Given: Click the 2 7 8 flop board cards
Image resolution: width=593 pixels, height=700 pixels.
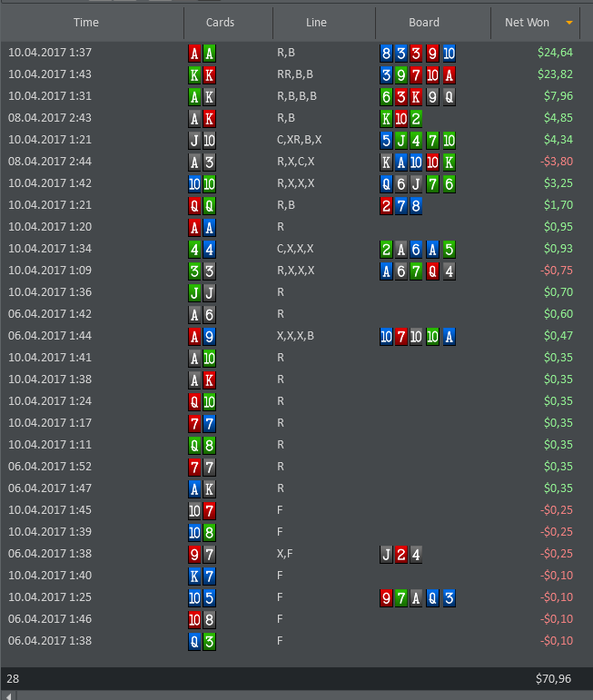Looking at the screenshot, I should coord(401,206).
